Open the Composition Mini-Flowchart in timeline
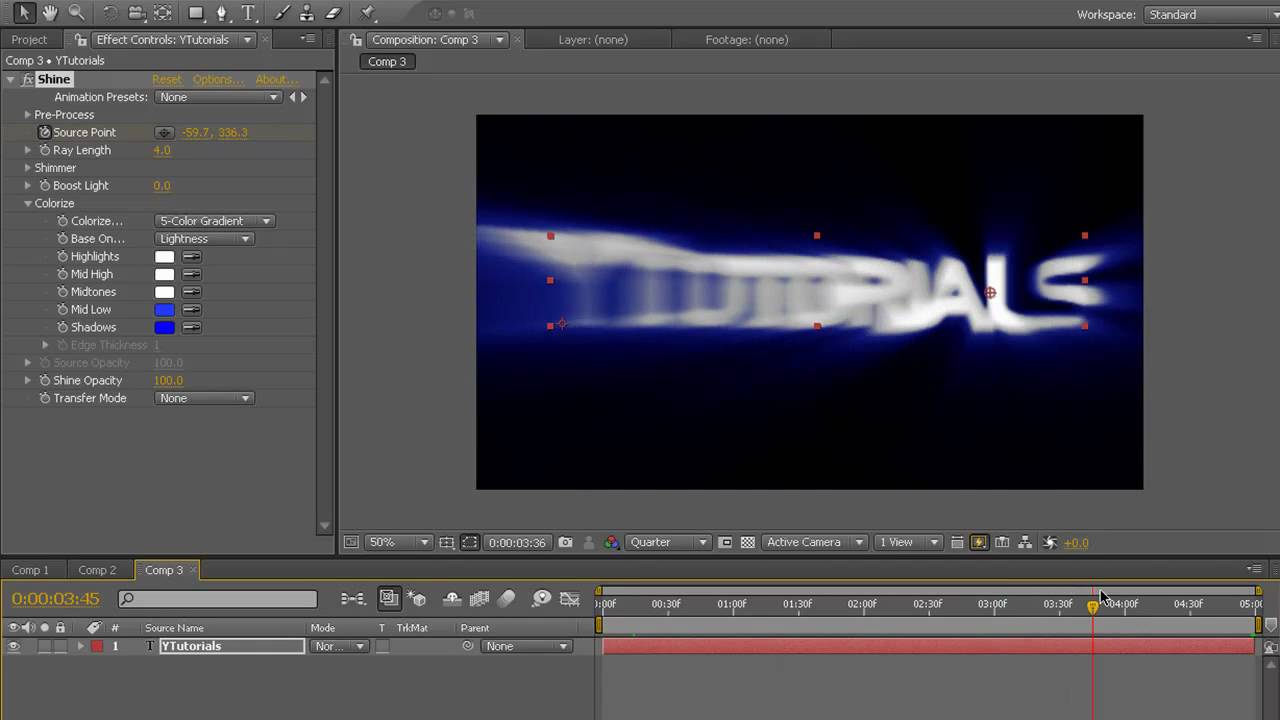Viewport: 1280px width, 720px height. coord(353,599)
